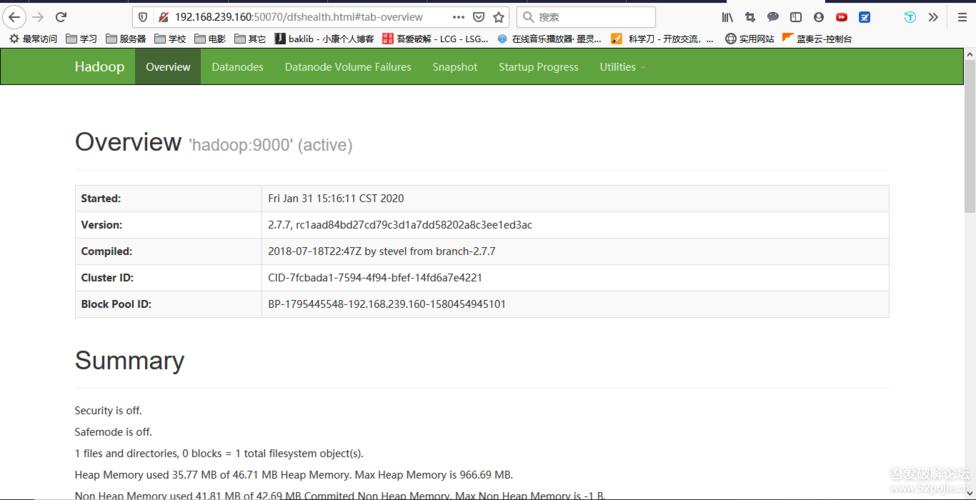Open Datanode Volume Failures tab
This screenshot has height=500, width=976.
click(x=348, y=67)
